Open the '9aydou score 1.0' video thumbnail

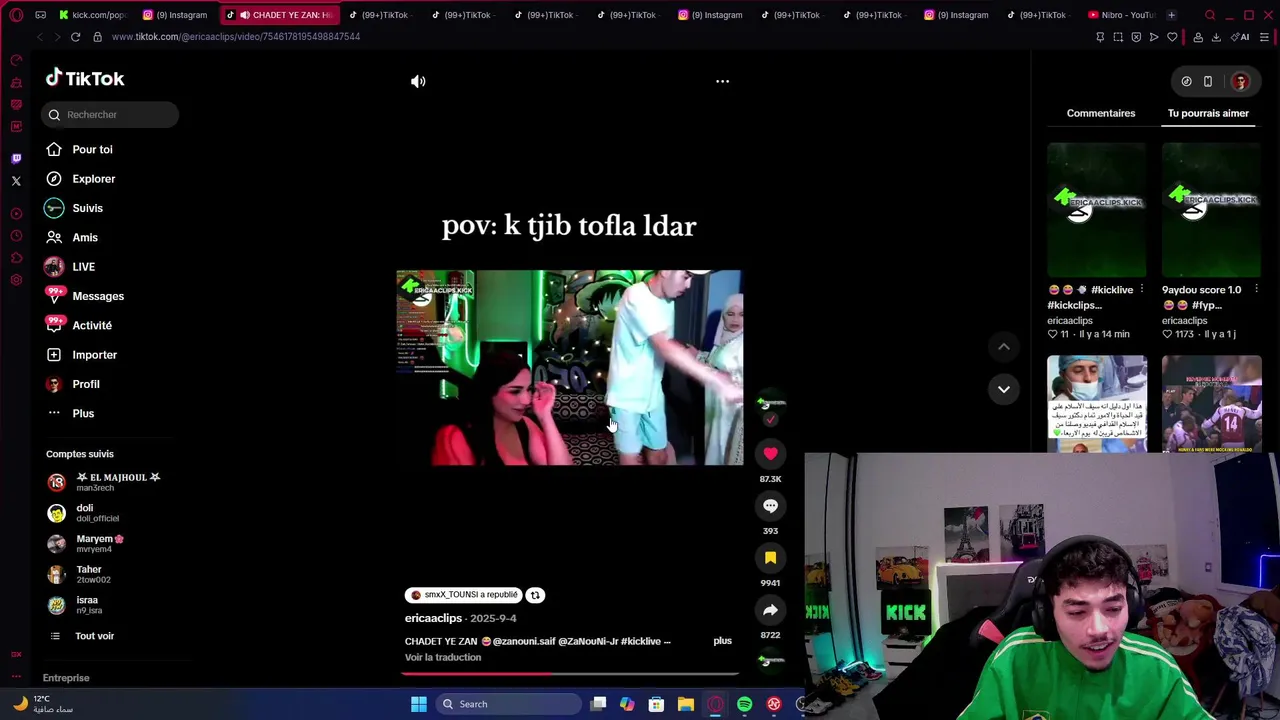coord(1211,209)
